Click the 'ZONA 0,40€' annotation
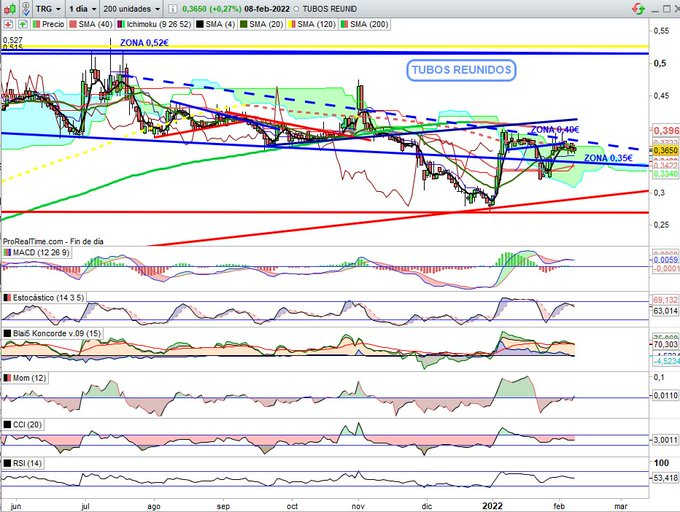The image size is (680, 512). click(x=555, y=129)
